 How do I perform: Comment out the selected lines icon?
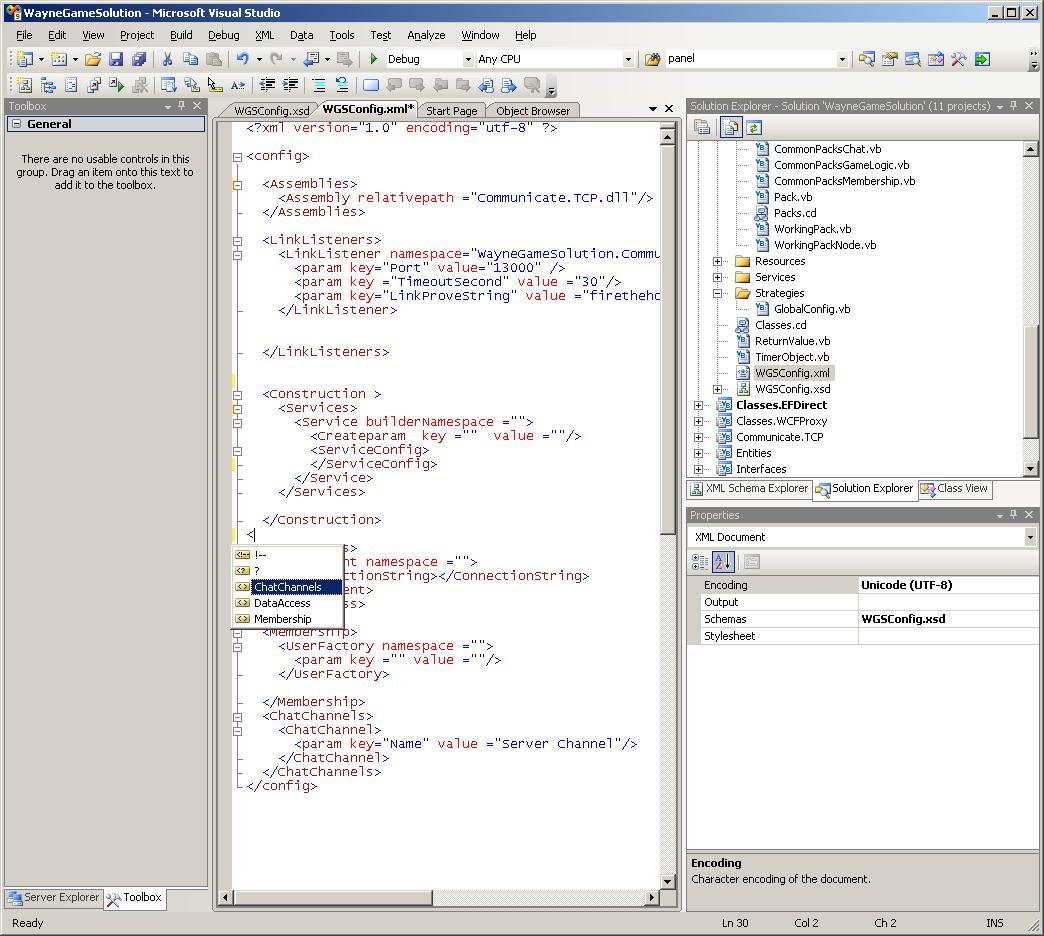coord(319,85)
